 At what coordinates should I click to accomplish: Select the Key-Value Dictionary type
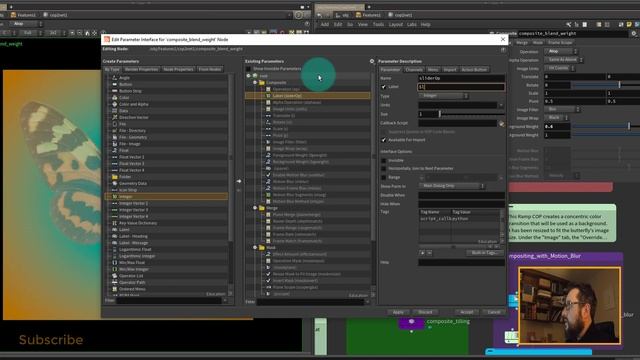tap(138, 223)
